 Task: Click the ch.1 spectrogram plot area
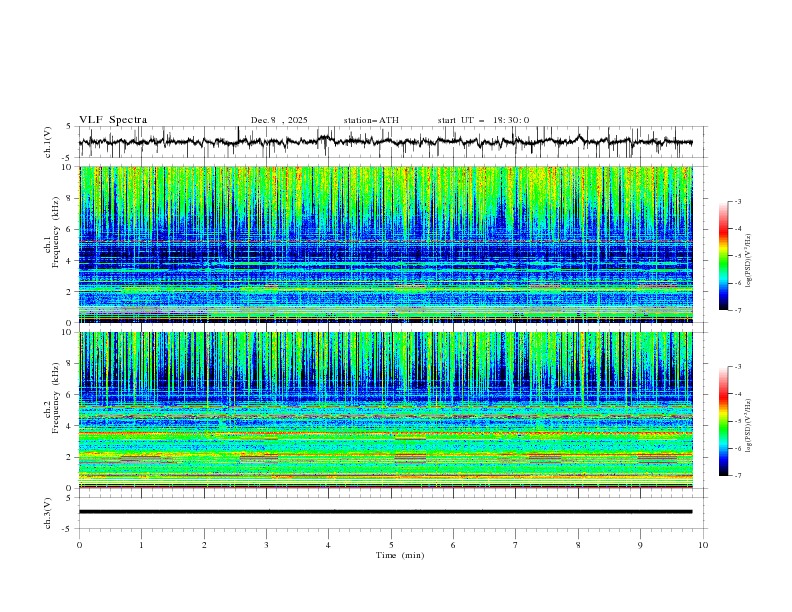tap(385, 244)
